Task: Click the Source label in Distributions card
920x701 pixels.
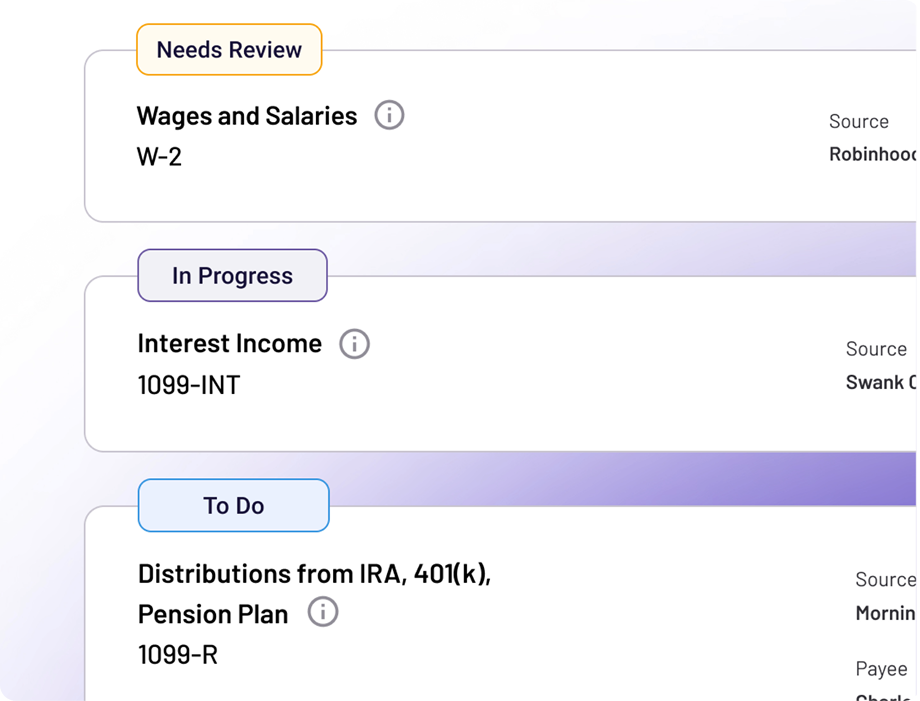Action: tap(885, 580)
